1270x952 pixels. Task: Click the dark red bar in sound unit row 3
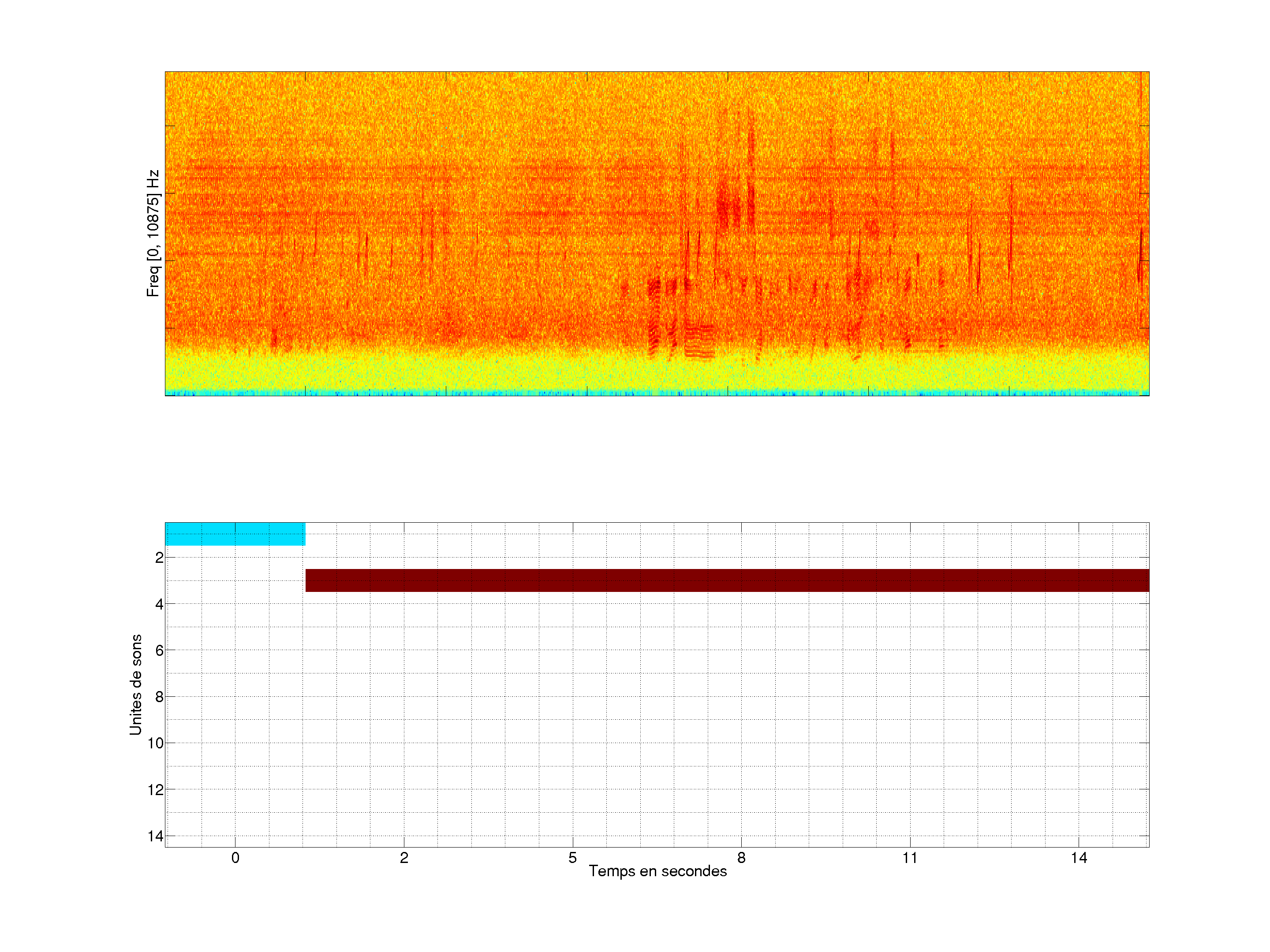[x=727, y=580]
